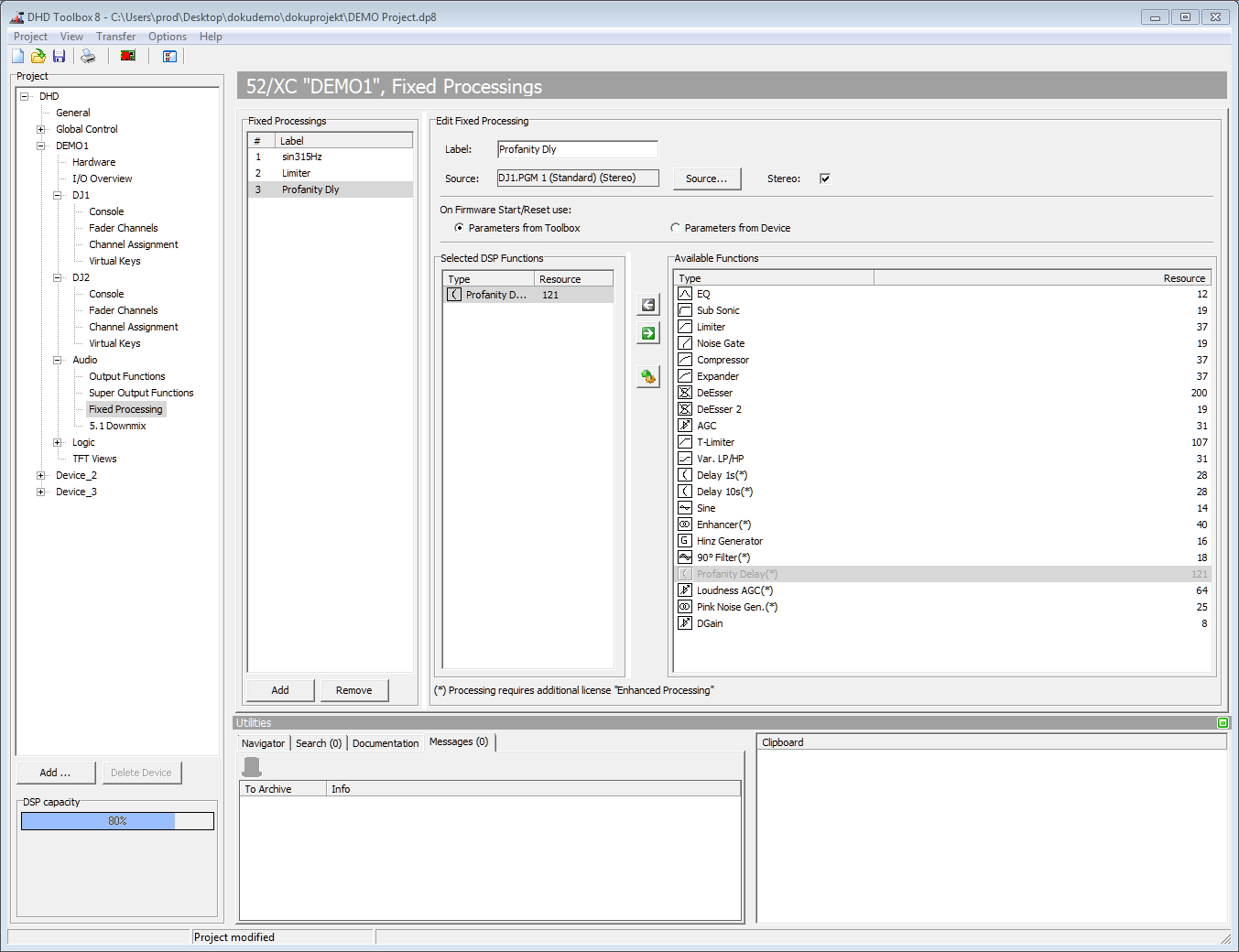1239x952 pixels.
Task: Open options via the rightmost toolbar icon
Action: click(169, 56)
